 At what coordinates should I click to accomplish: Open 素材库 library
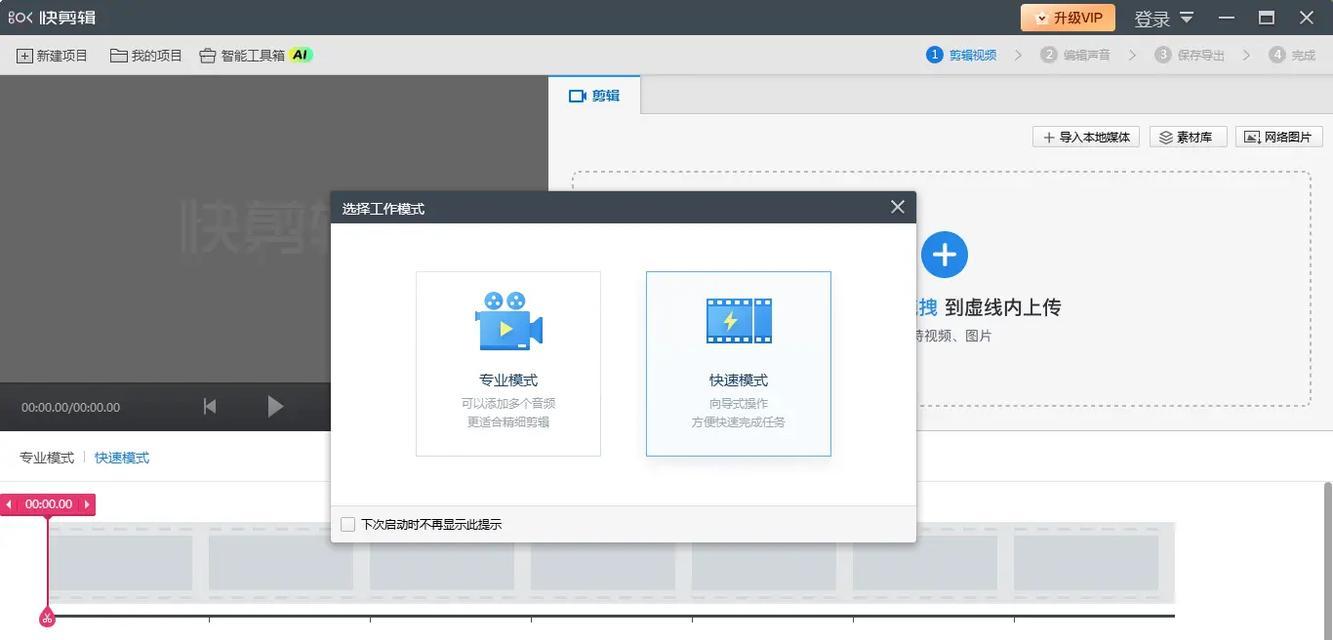[x=1188, y=137]
